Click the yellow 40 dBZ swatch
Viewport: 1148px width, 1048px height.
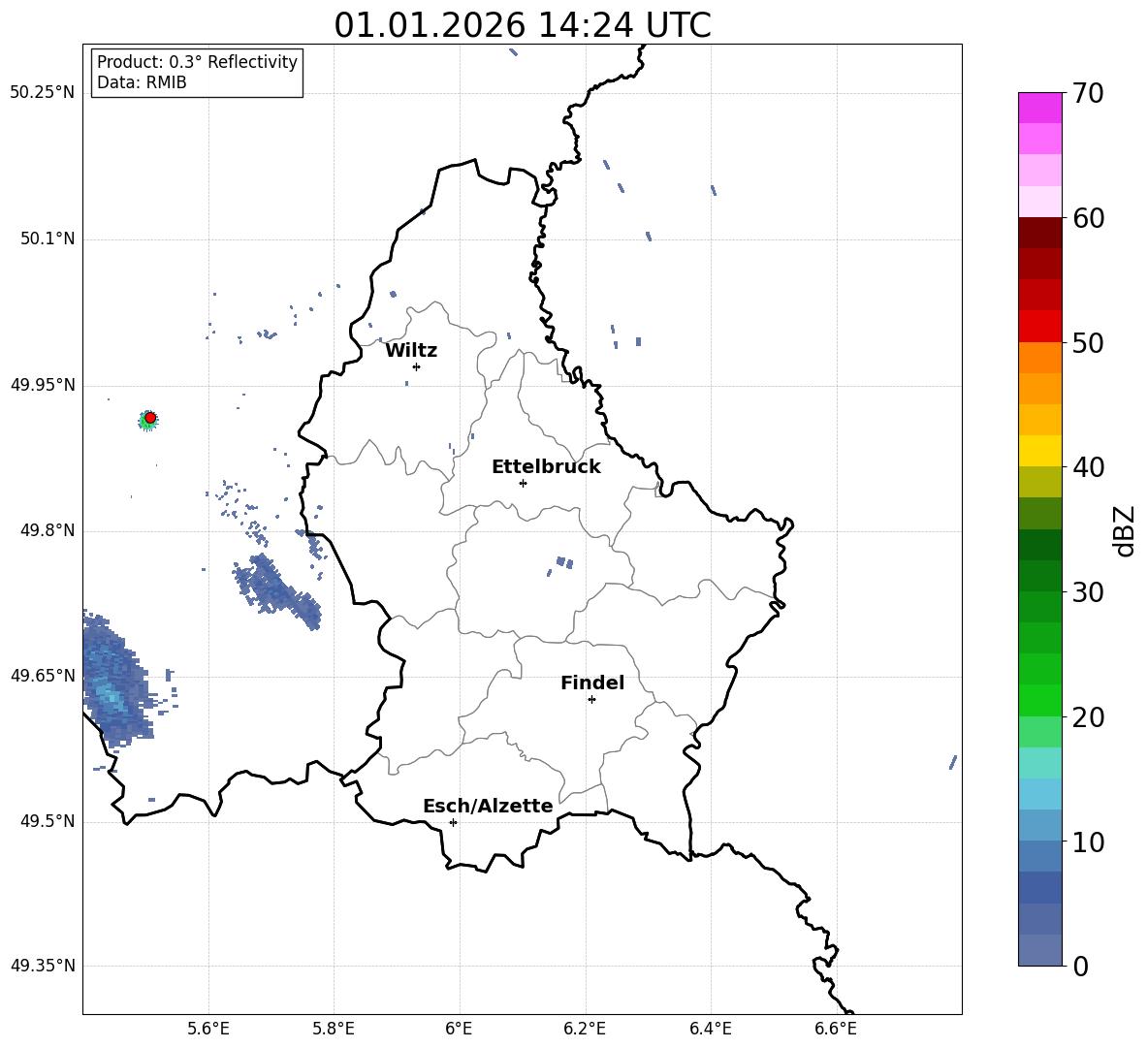click(x=1039, y=451)
